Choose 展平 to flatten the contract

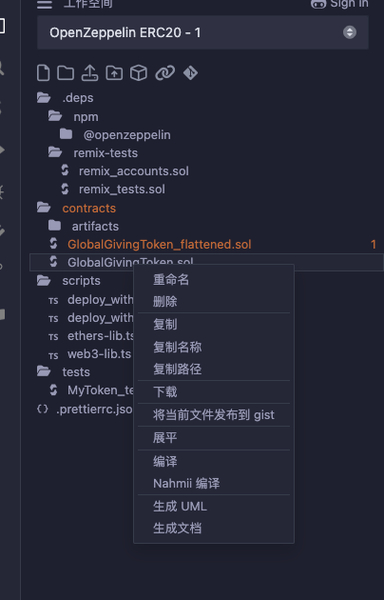[165, 438]
